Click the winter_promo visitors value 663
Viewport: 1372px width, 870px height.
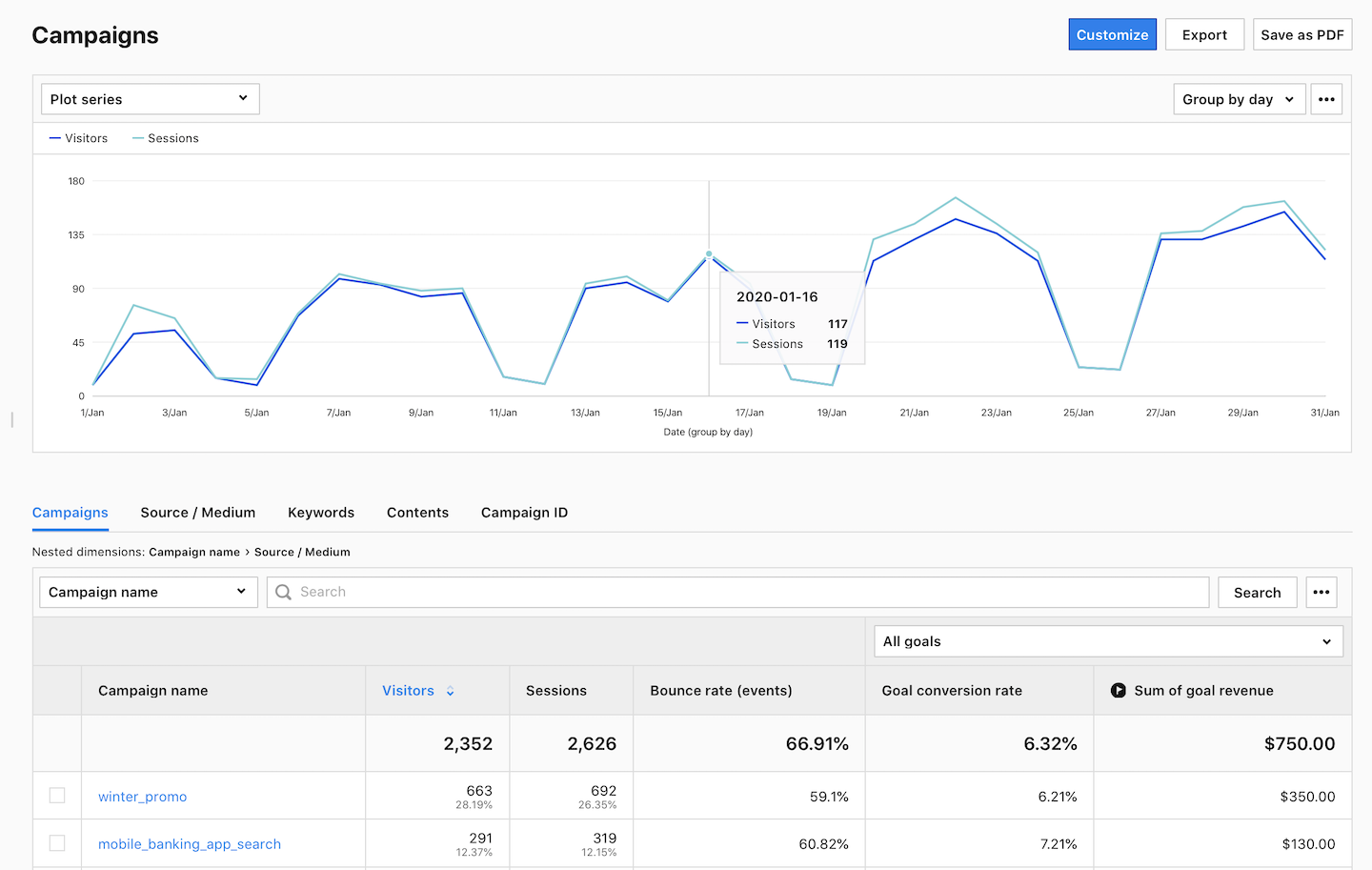[x=479, y=791]
